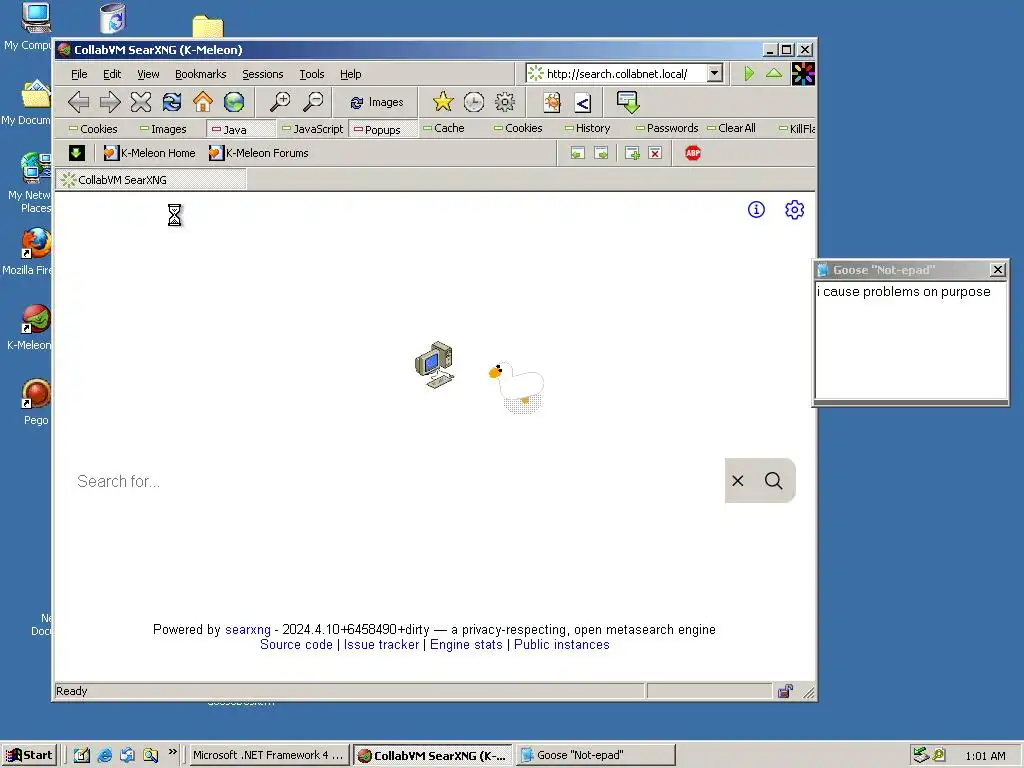Open the Home page icon
Image resolution: width=1024 pixels, height=768 pixels.
(203, 102)
